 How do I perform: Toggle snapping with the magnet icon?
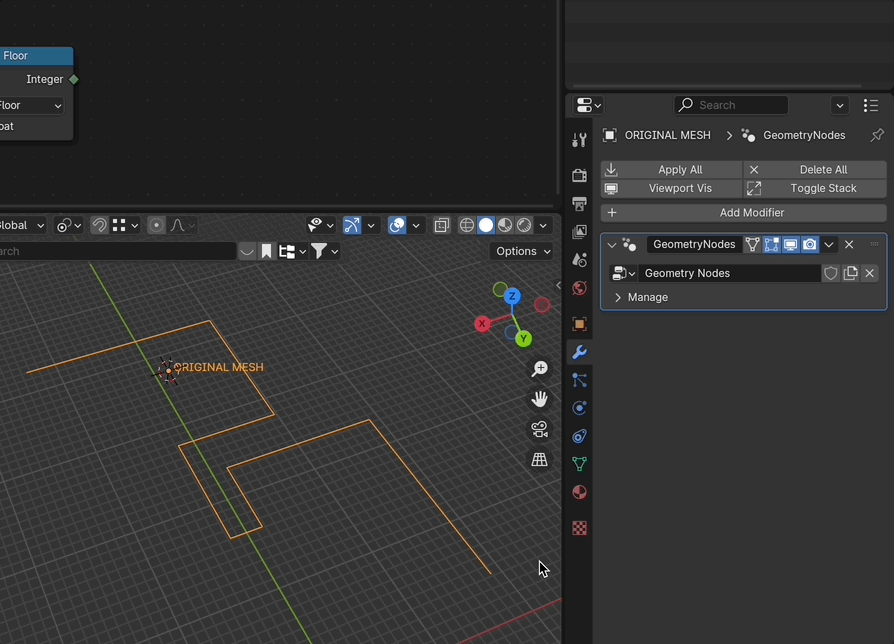point(99,225)
